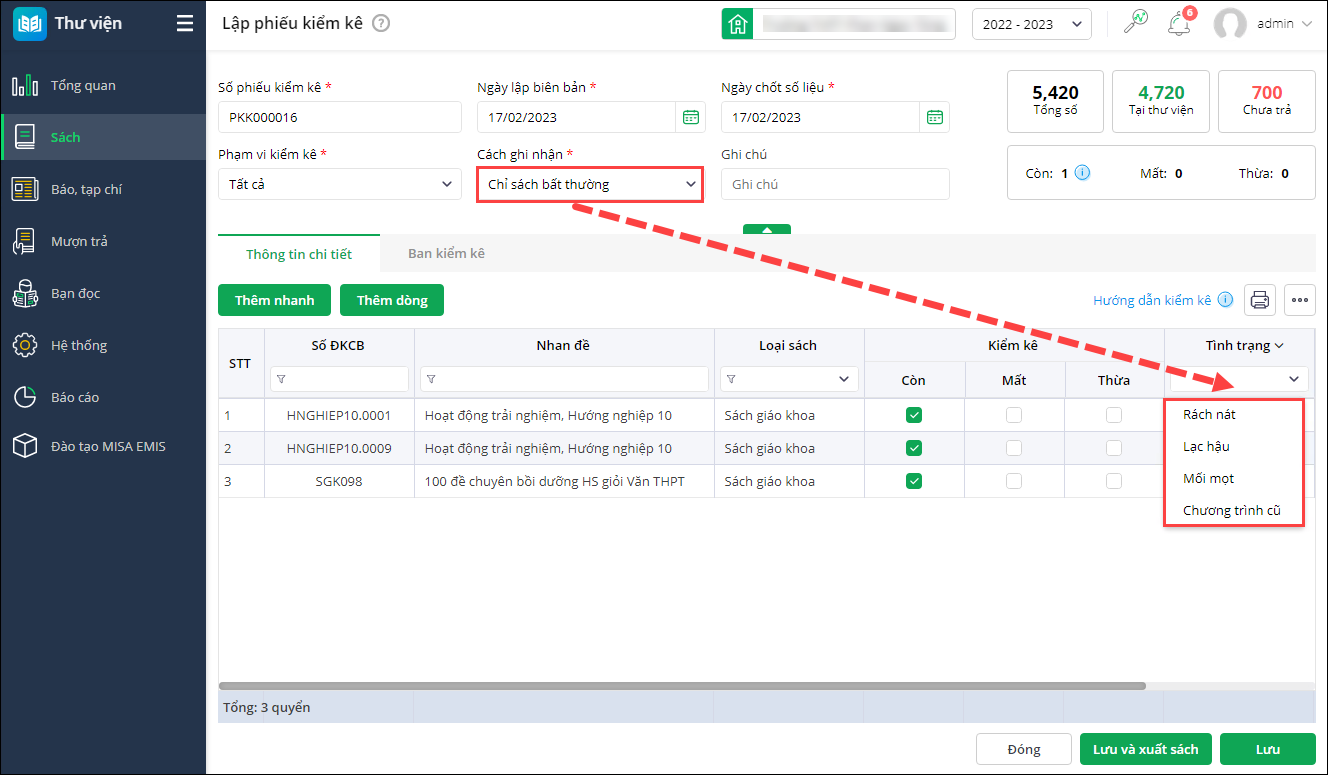1328x775 pixels.
Task: Check Thừa for HNGHIEP10.0001
Action: [1114, 415]
